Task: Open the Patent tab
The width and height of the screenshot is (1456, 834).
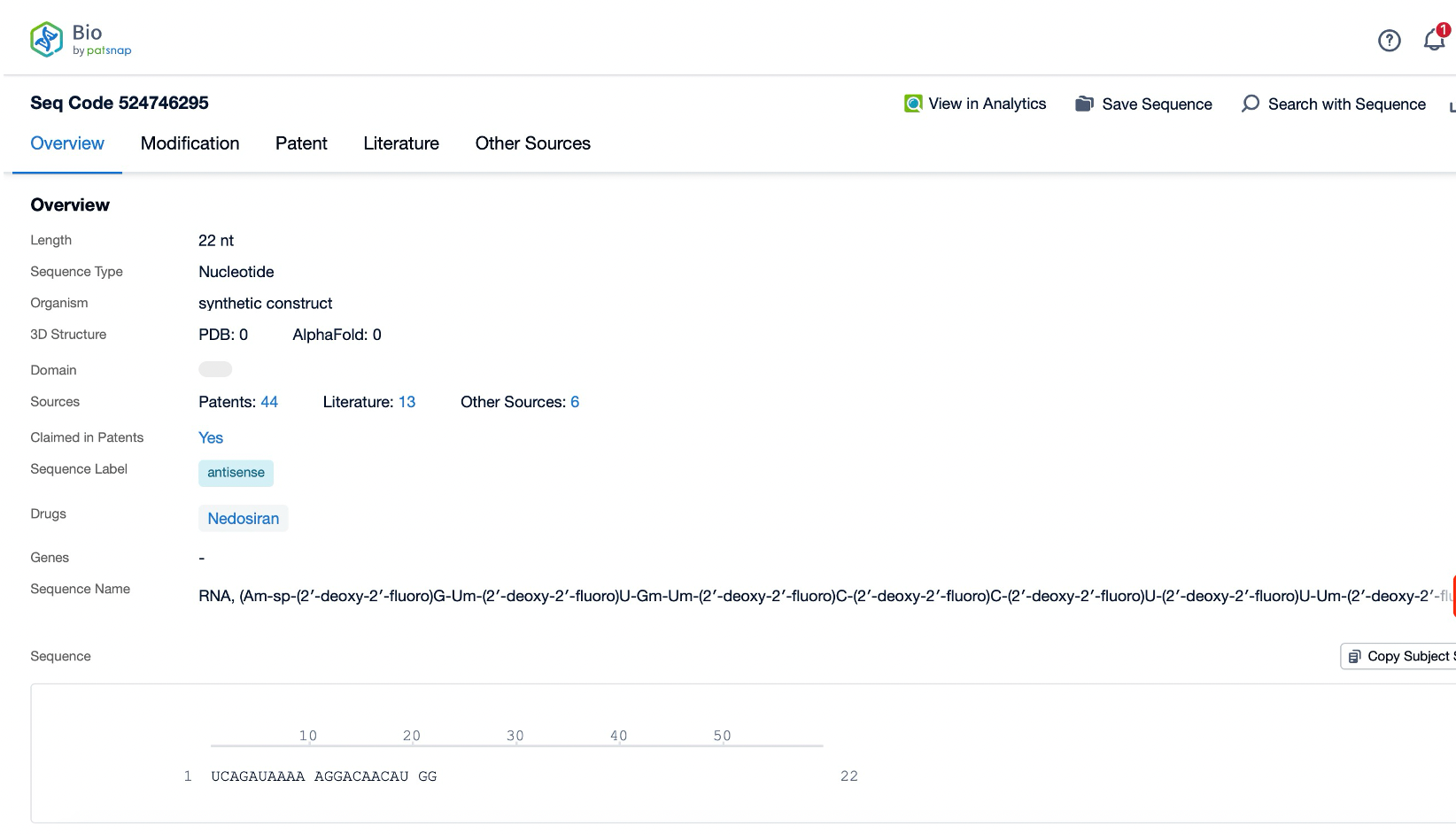Action: click(301, 143)
